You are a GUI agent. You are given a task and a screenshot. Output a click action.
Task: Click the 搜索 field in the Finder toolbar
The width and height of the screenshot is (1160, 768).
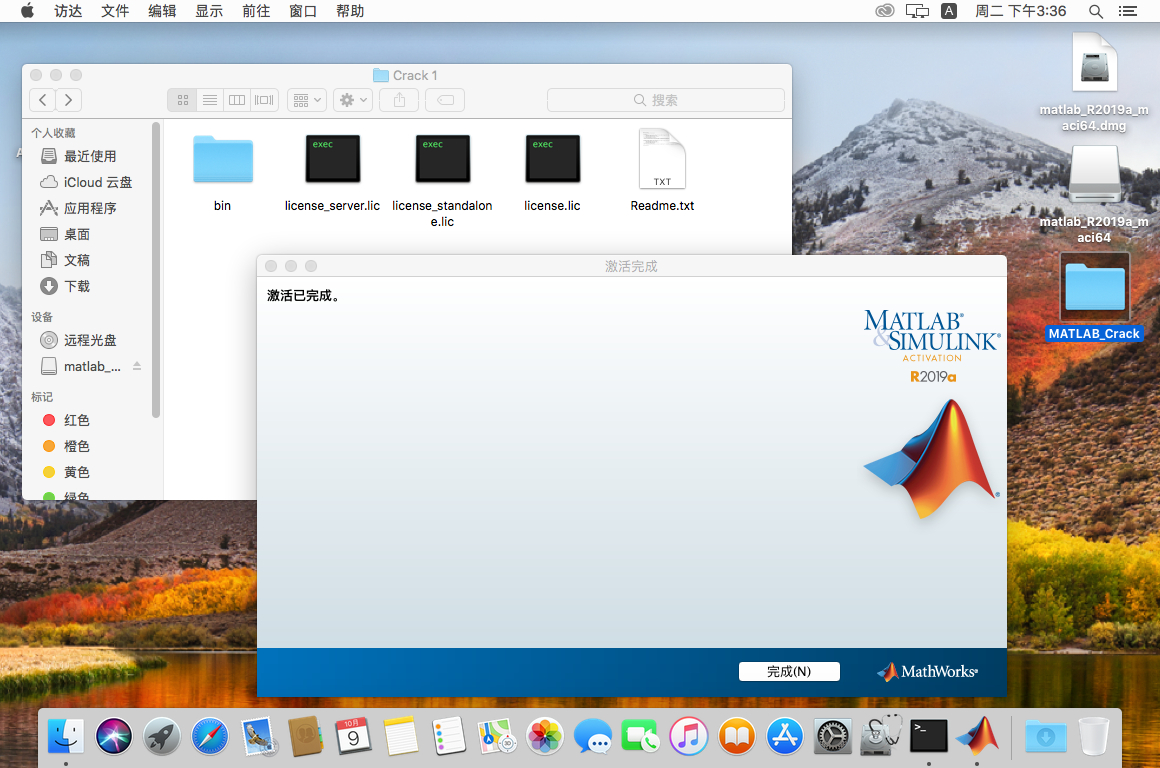(665, 100)
